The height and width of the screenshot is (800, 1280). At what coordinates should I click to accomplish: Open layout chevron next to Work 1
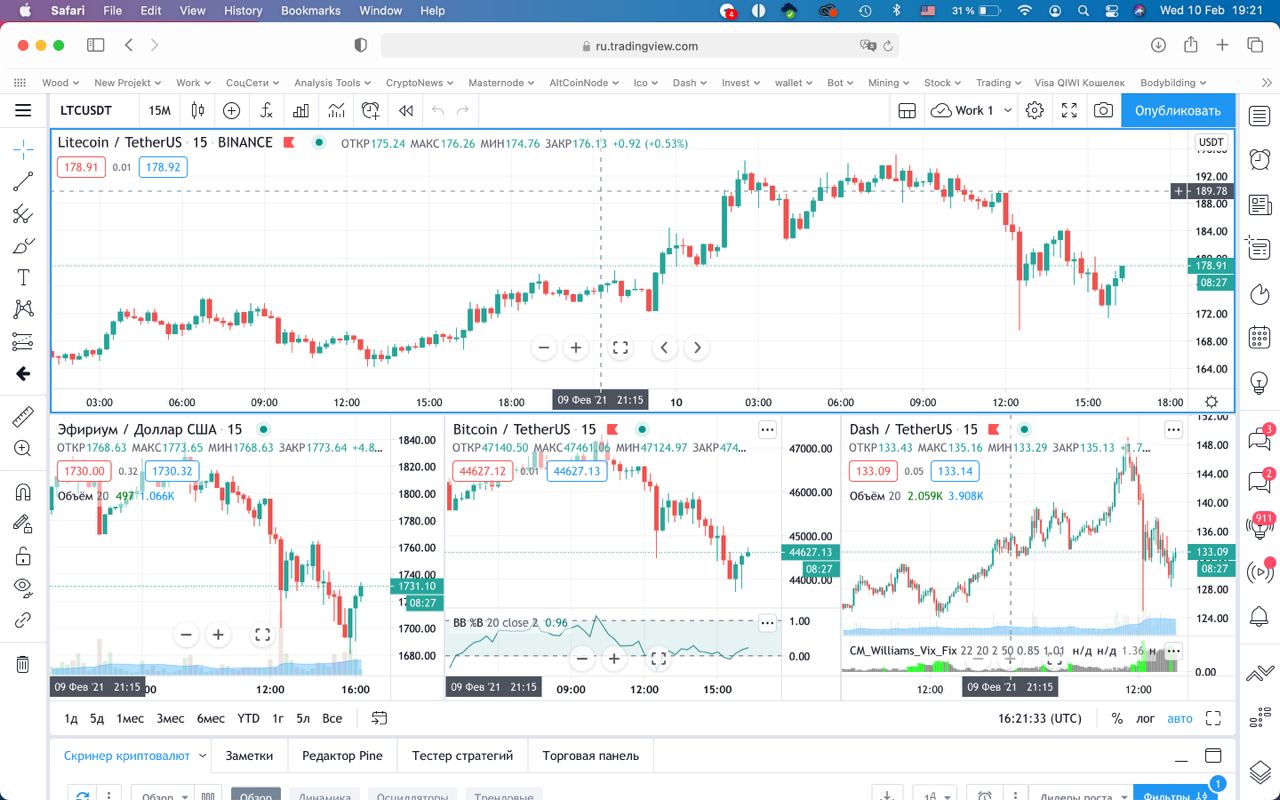click(x=1008, y=110)
